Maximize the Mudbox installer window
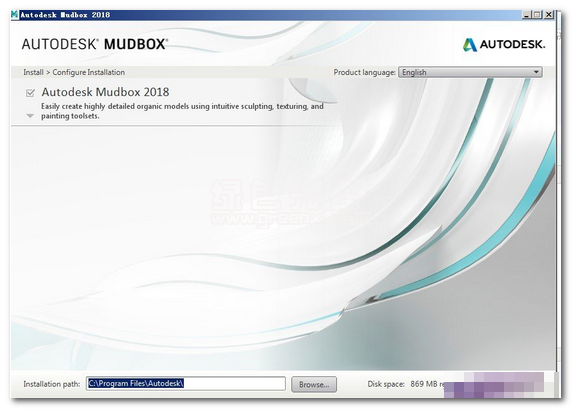Image resolution: width=572 pixels, height=409 pixels. click(537, 15)
